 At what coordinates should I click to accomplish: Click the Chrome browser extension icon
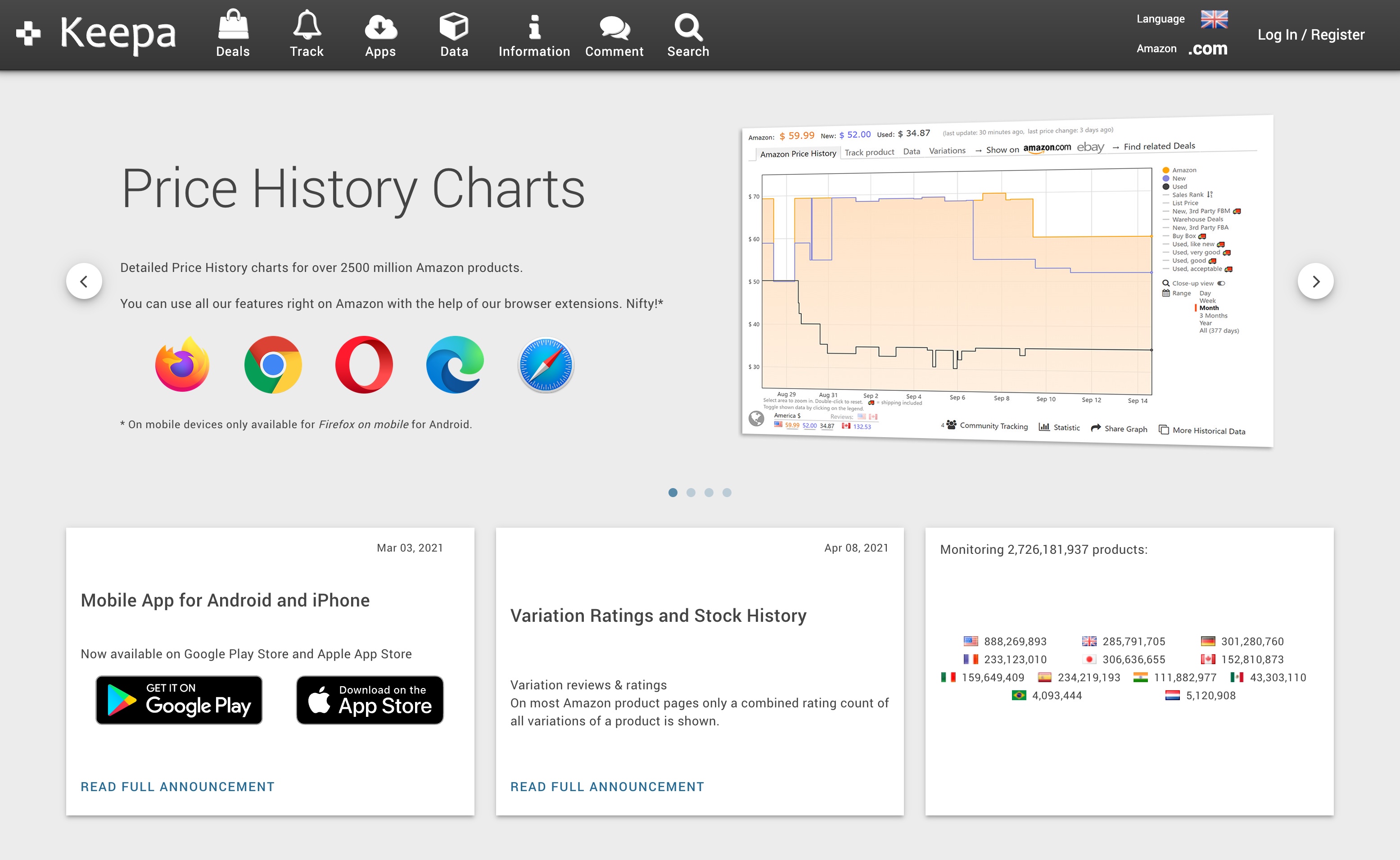point(273,364)
